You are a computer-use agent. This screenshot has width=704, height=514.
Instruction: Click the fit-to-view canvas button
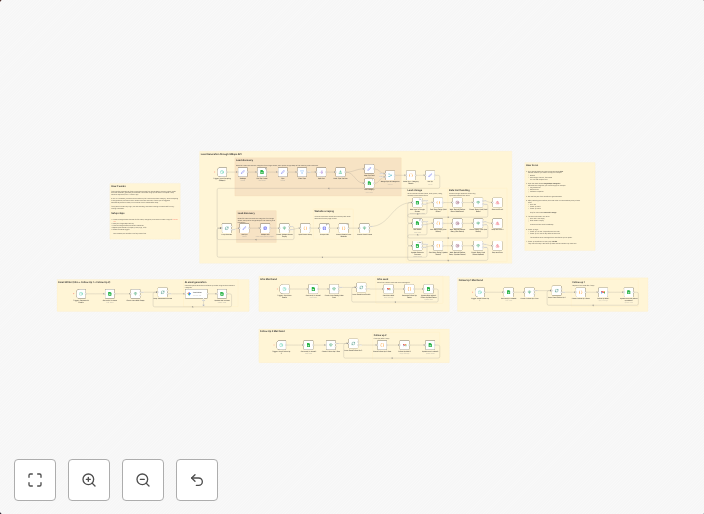(35, 480)
